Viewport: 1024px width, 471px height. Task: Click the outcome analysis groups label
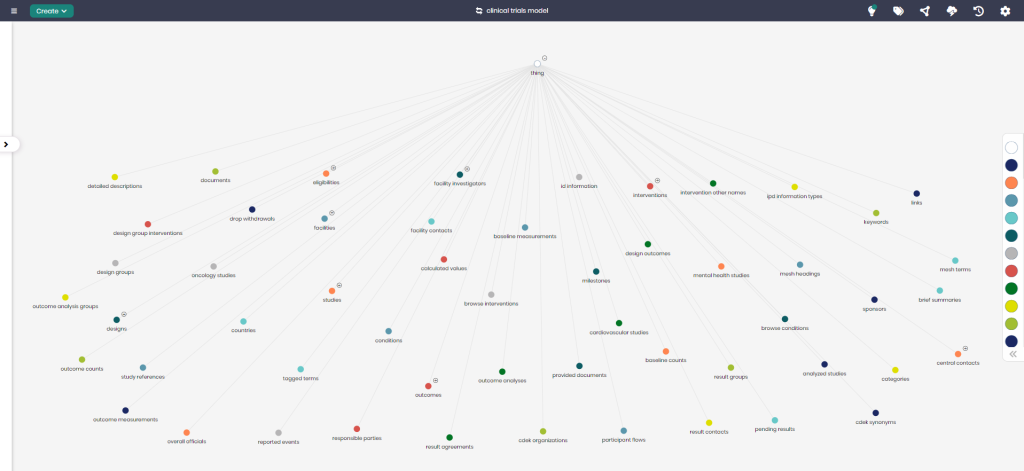pos(65,306)
